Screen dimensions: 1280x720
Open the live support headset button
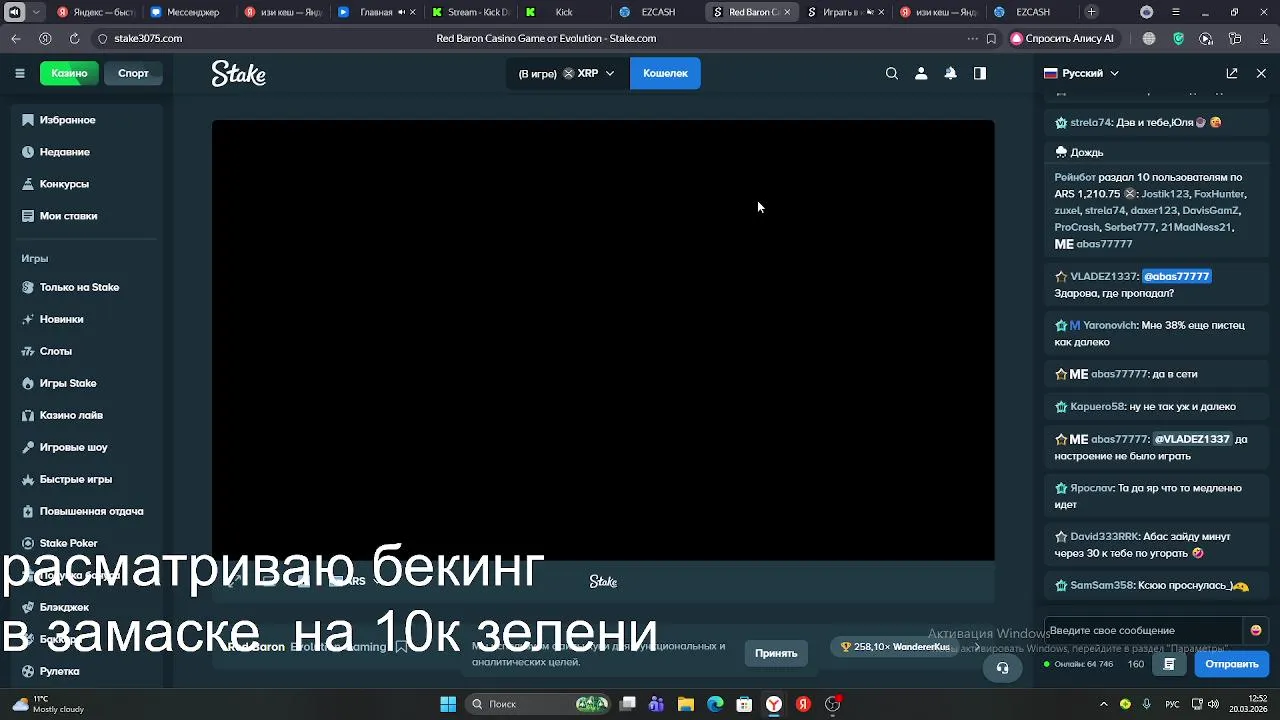(x=1002, y=668)
